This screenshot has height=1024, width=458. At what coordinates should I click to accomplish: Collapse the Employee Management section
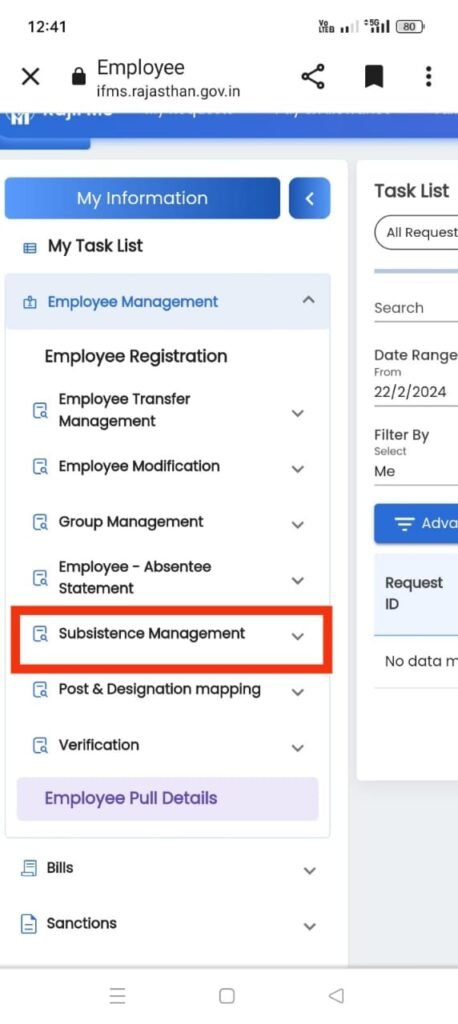[x=309, y=300]
